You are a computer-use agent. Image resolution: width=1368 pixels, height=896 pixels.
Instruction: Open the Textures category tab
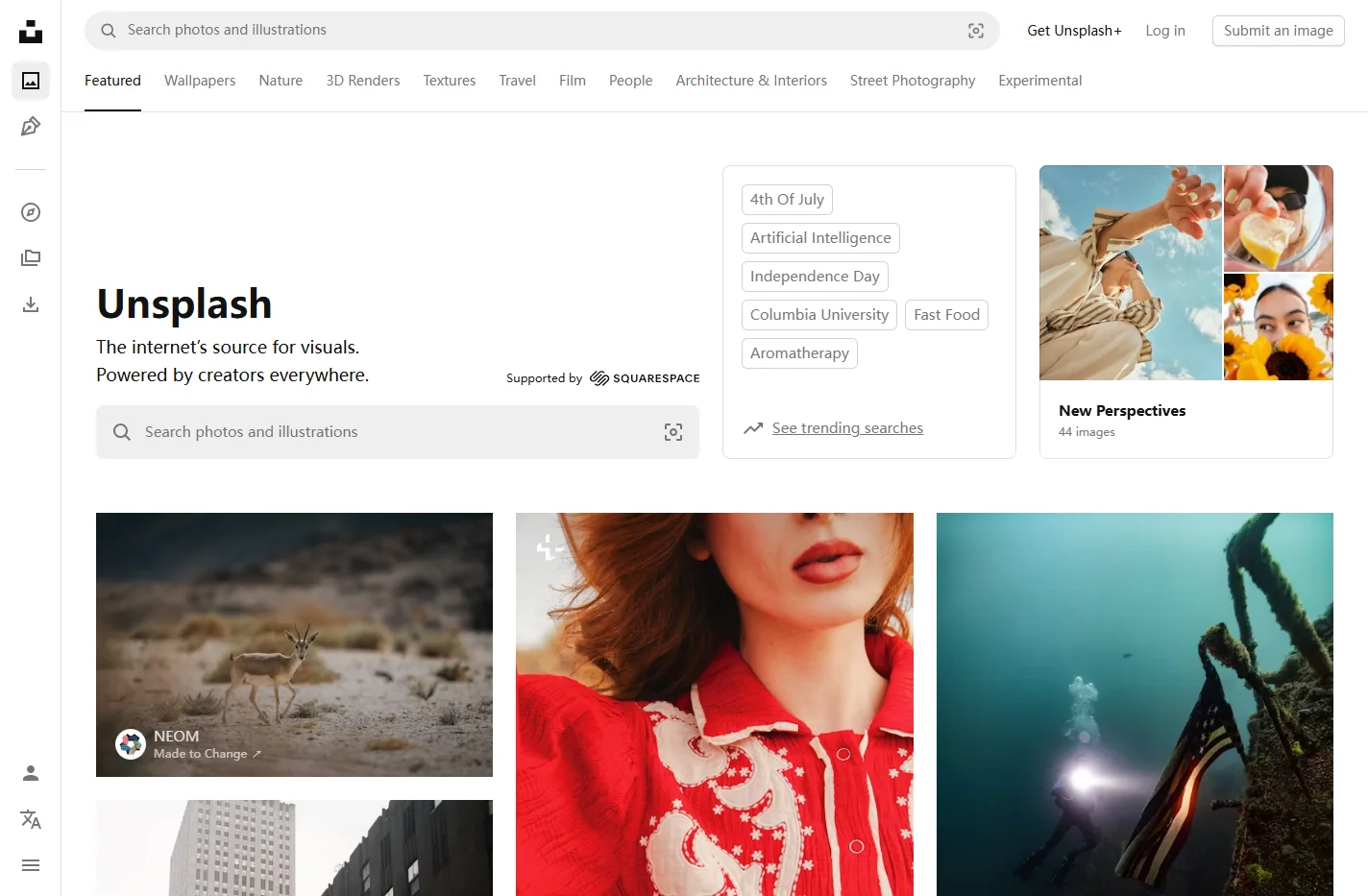450,81
